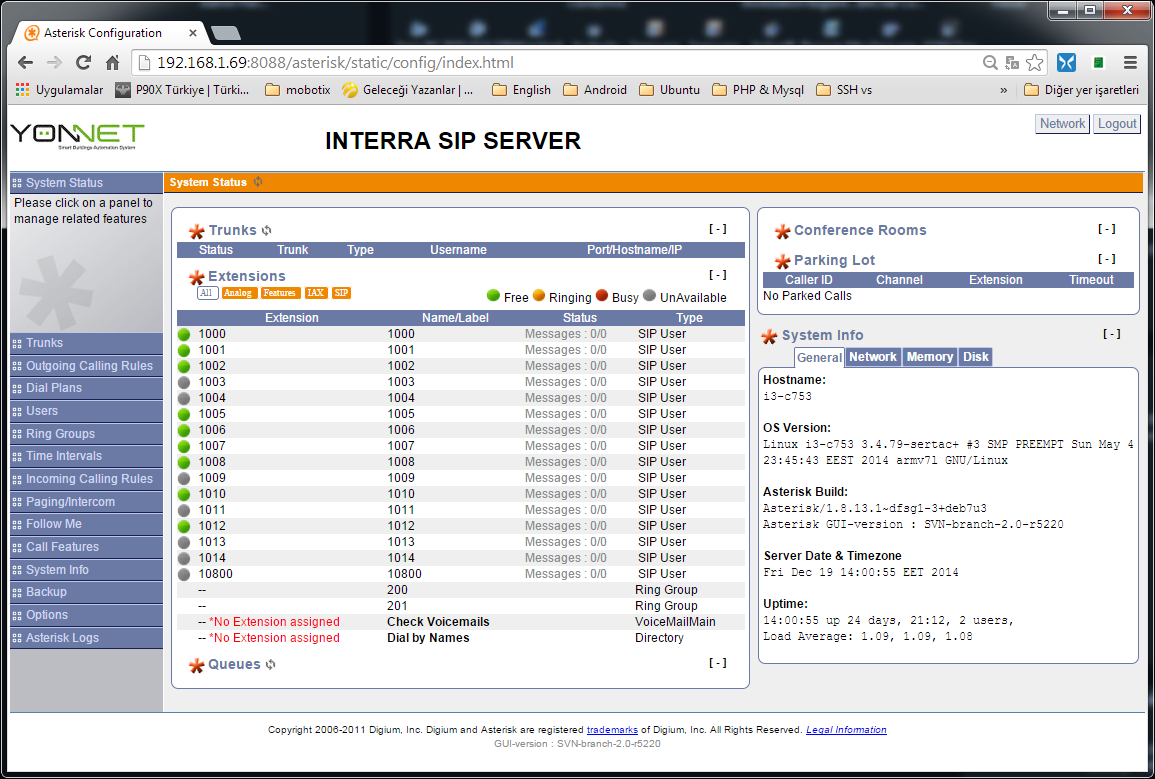Collapse the Parking Lot panel

1106,258
